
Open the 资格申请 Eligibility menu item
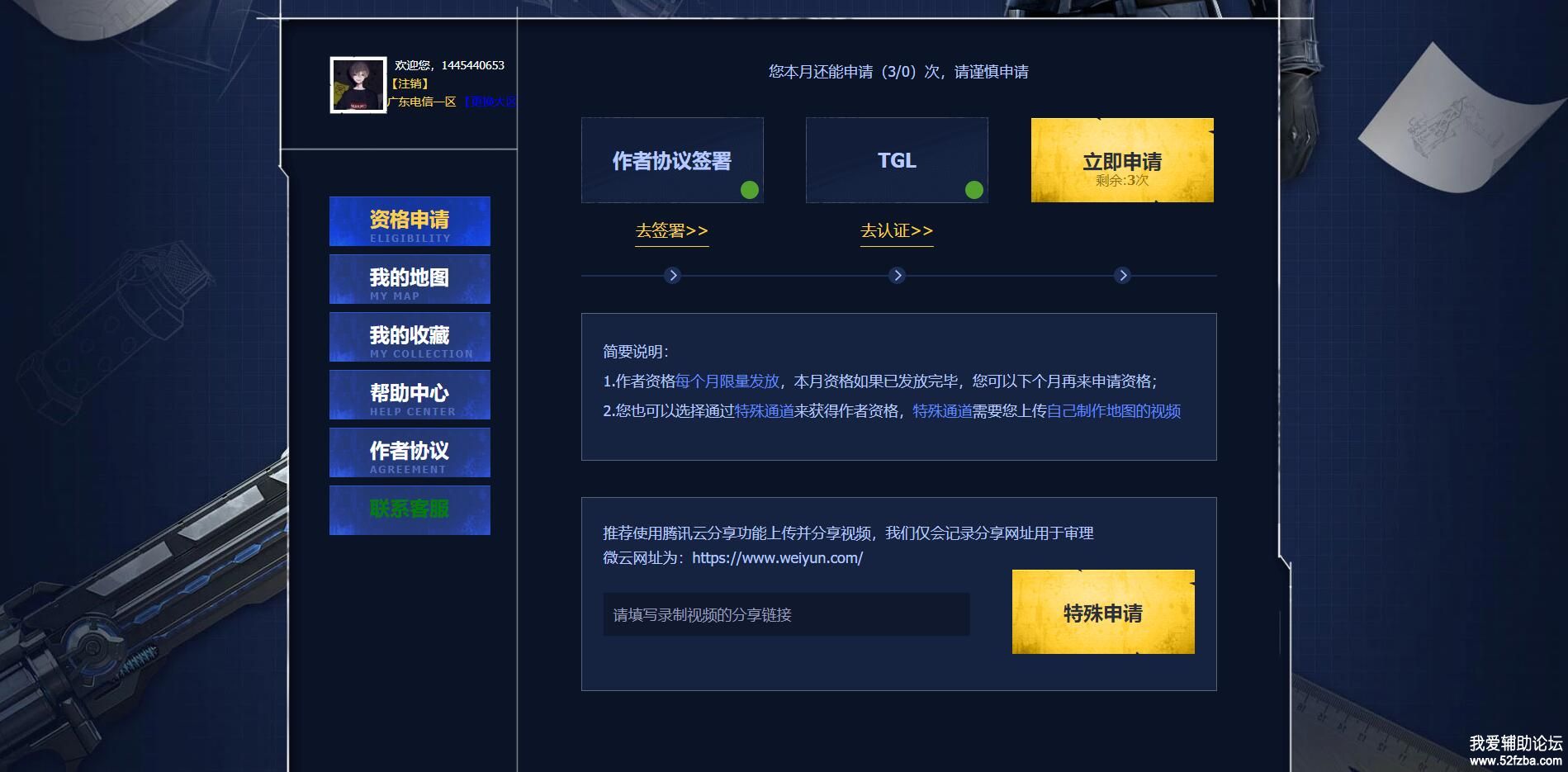(x=410, y=221)
